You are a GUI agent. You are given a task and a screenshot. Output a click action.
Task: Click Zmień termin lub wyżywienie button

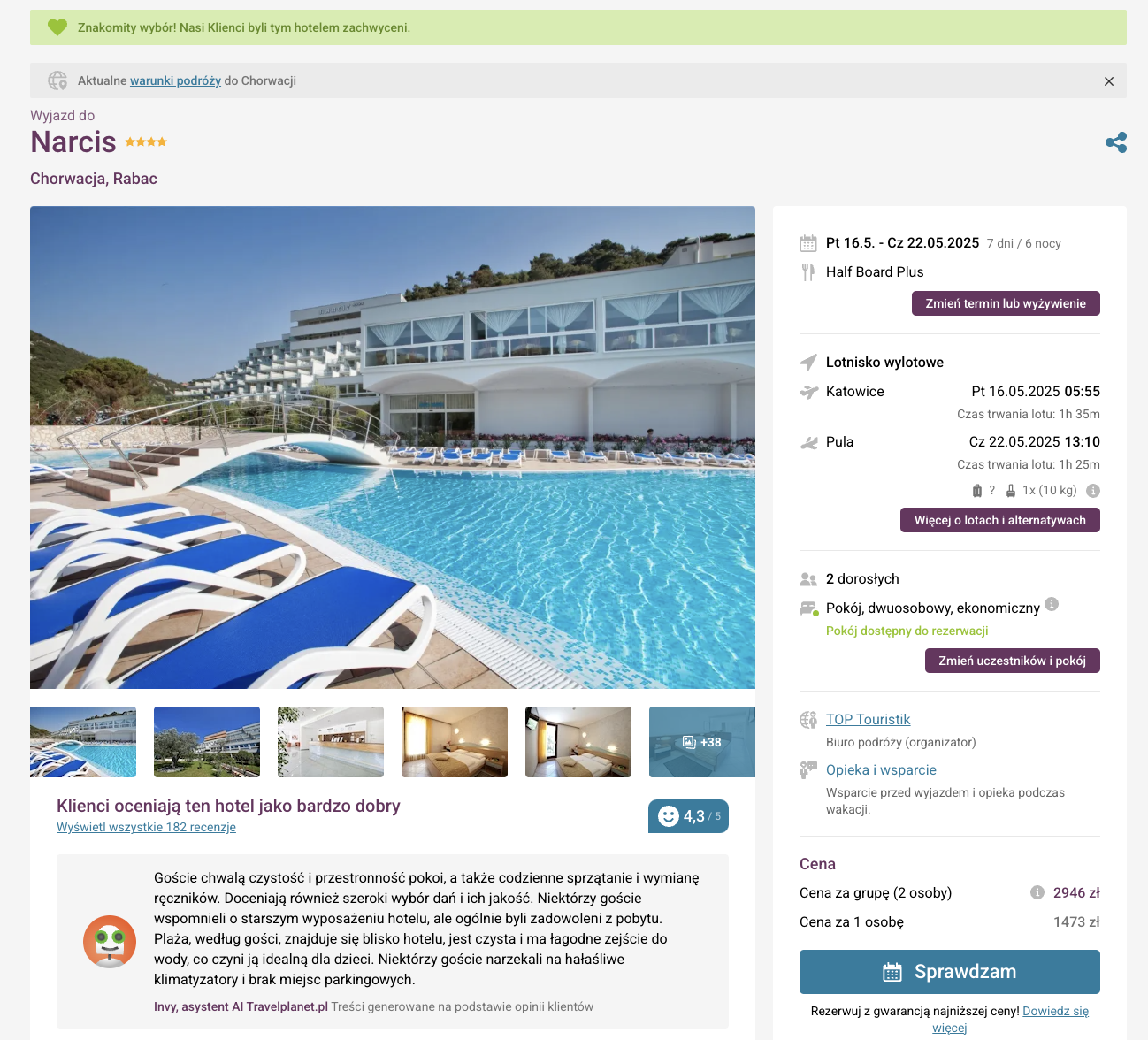(1006, 303)
